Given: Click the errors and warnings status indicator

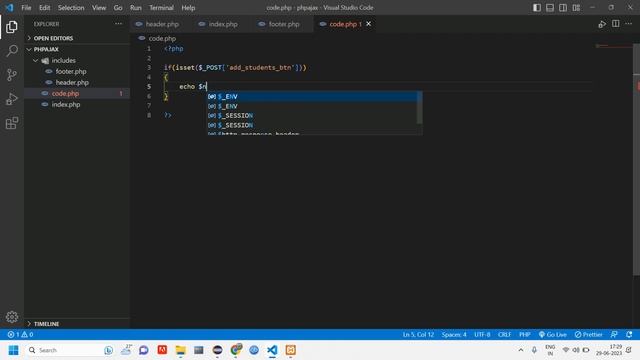Looking at the screenshot, I should [20, 334].
